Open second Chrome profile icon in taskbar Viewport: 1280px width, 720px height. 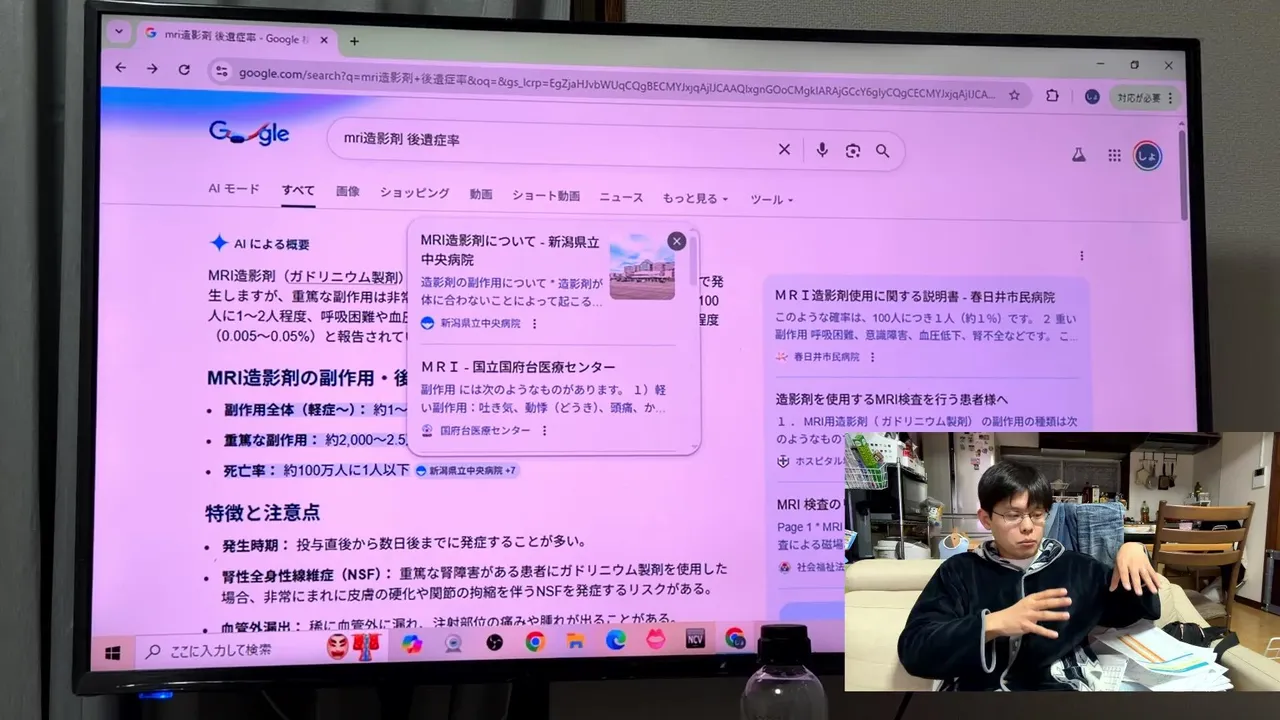[736, 638]
